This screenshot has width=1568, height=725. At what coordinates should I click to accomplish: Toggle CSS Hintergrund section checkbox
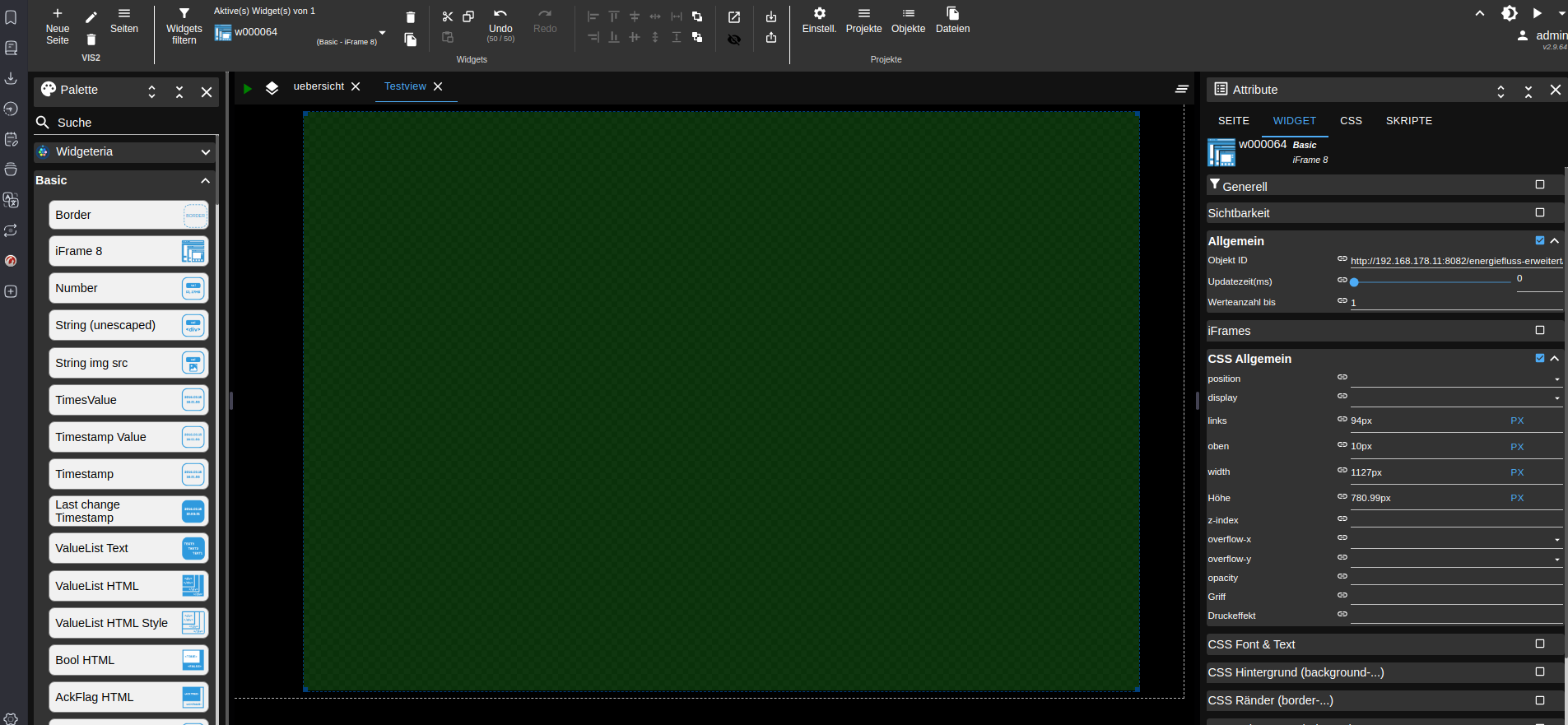(1540, 672)
